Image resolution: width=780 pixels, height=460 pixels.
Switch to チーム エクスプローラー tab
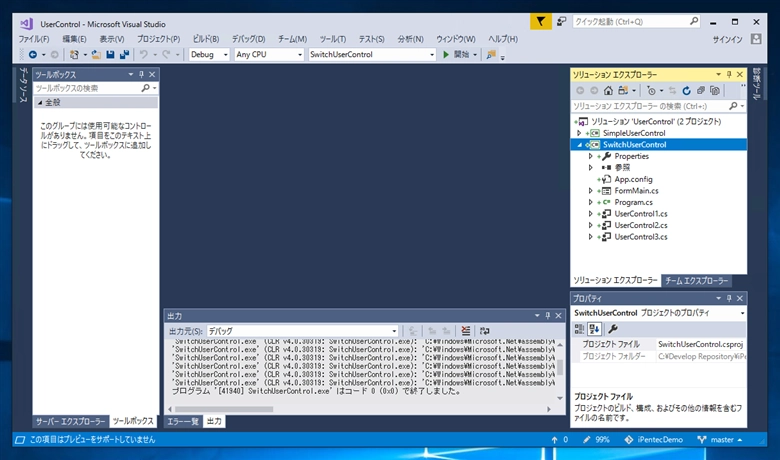(696, 280)
